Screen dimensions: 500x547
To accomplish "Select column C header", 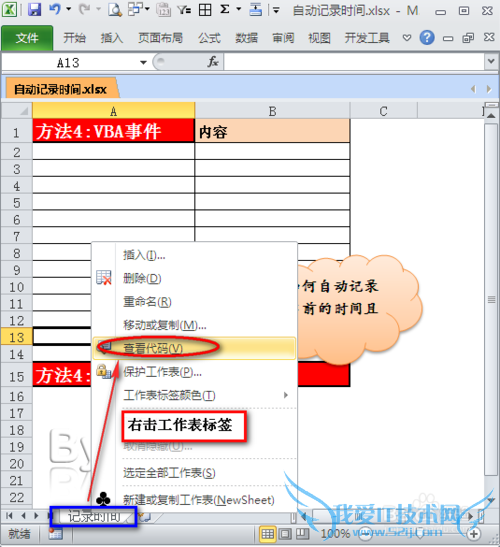I will [383, 111].
